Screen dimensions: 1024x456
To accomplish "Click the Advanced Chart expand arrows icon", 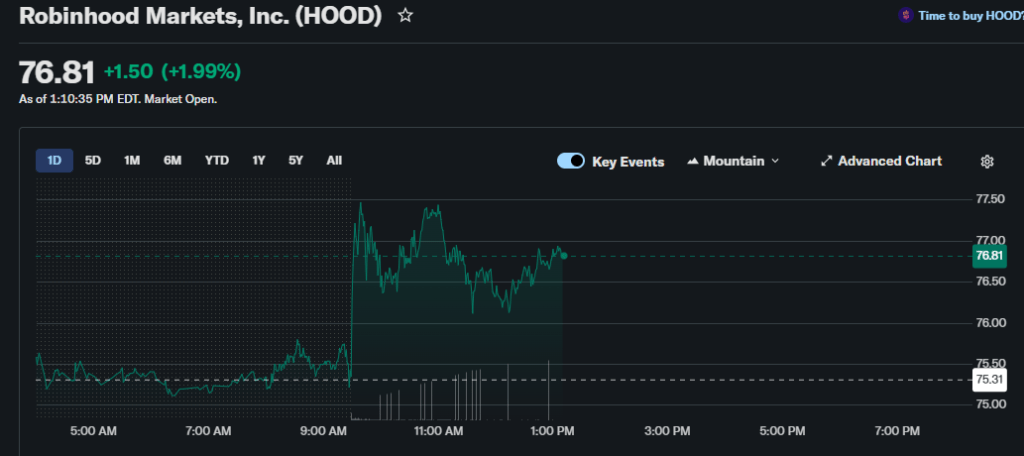I will (x=826, y=161).
